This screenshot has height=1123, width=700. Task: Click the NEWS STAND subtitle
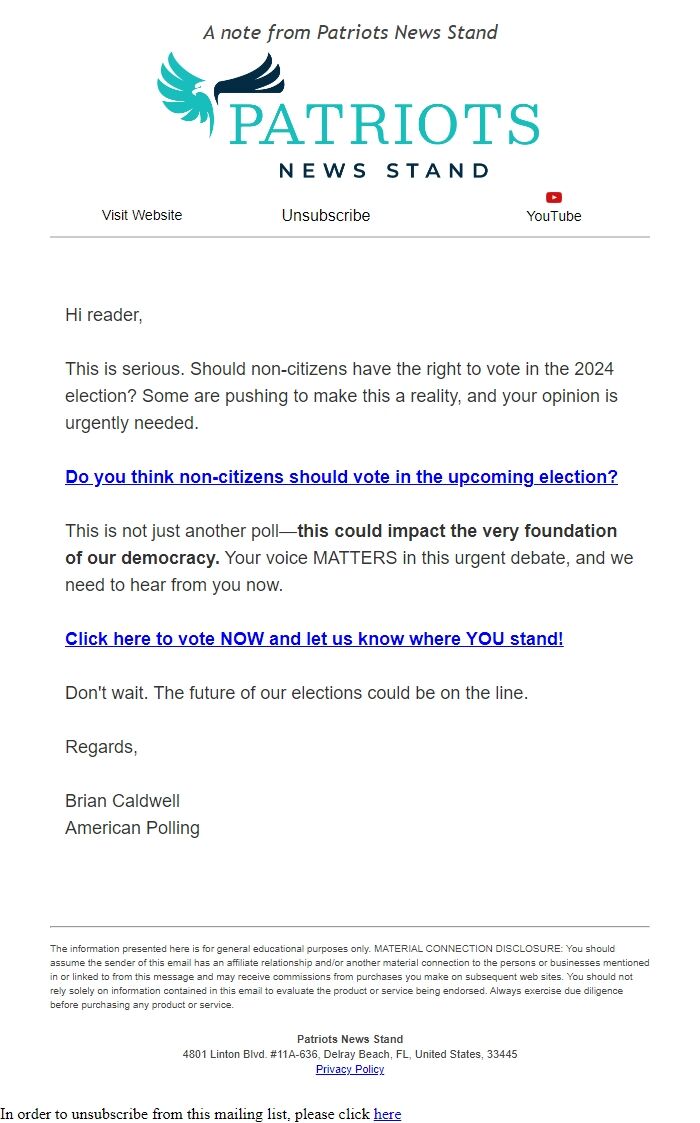click(381, 169)
